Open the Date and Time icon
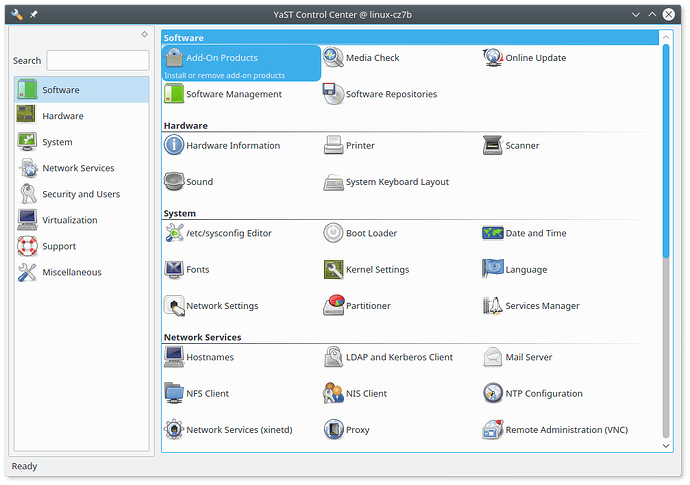The width and height of the screenshot is (690, 485). click(493, 233)
